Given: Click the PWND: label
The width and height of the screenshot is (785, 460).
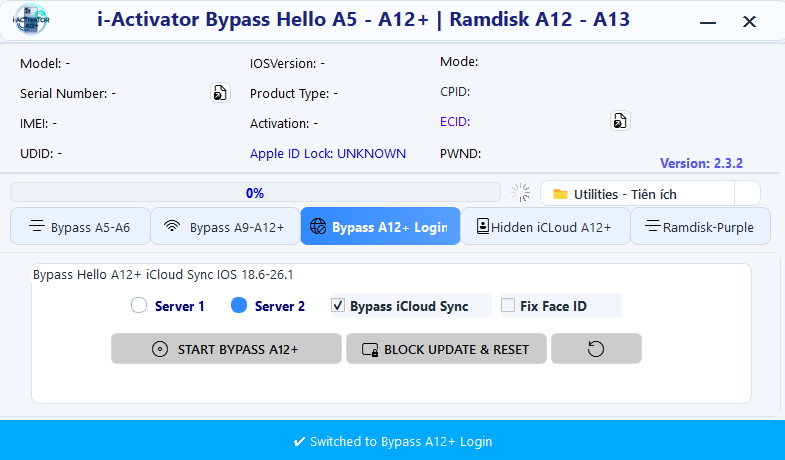Looking at the screenshot, I should point(461,153).
